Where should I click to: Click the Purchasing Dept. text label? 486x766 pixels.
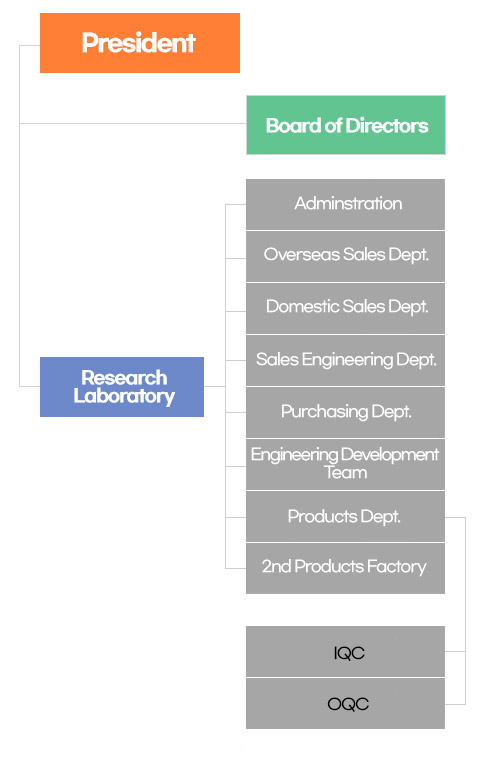pos(346,412)
